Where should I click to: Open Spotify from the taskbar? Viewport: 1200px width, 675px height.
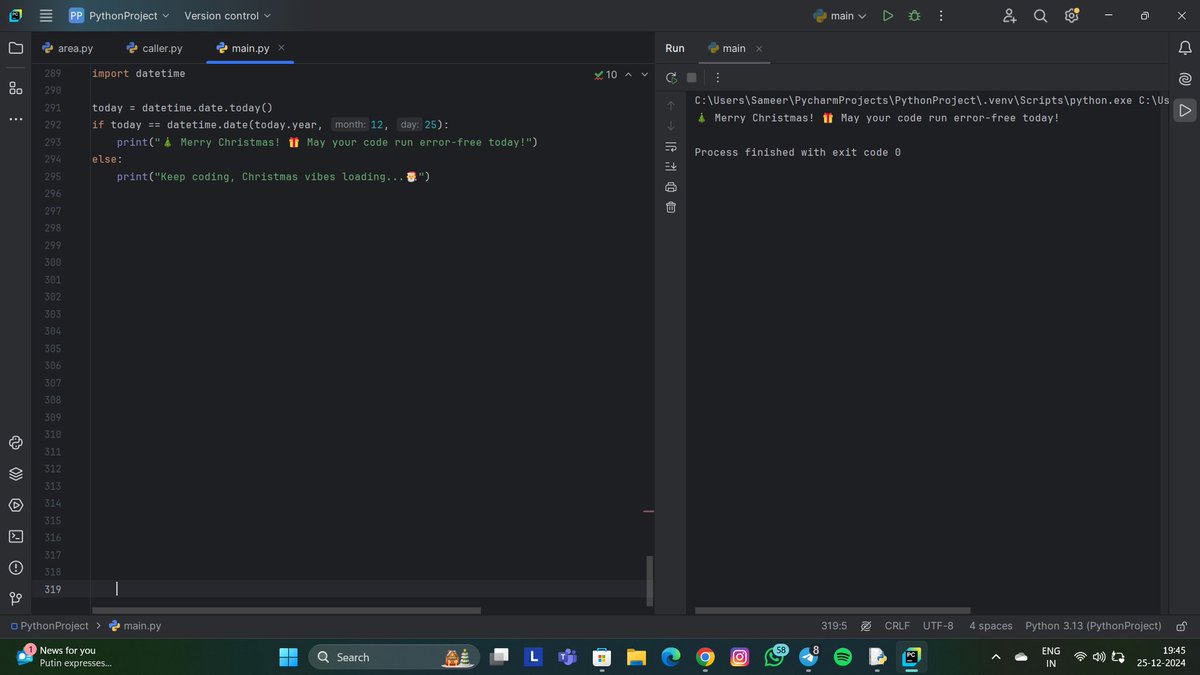coord(843,657)
